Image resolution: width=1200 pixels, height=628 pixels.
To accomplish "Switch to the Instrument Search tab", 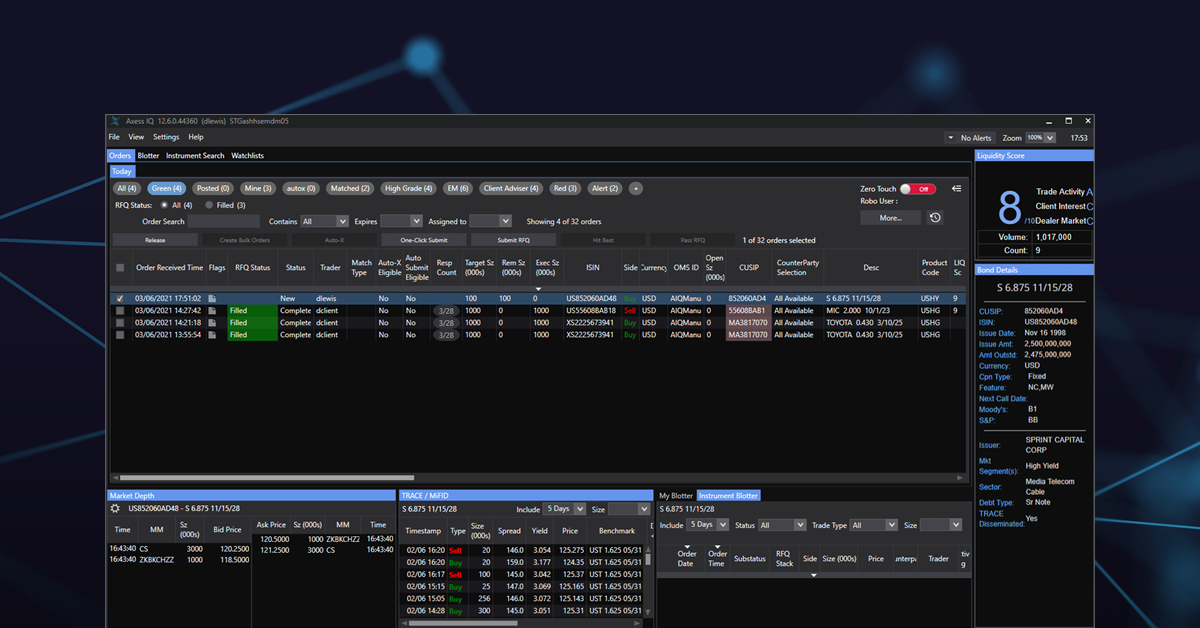I will pyautogui.click(x=195, y=156).
